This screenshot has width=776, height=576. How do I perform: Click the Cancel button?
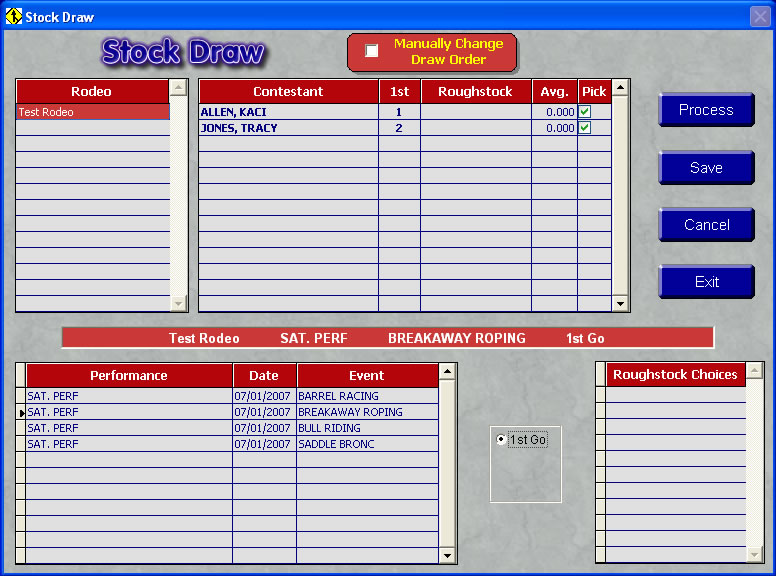click(x=706, y=225)
